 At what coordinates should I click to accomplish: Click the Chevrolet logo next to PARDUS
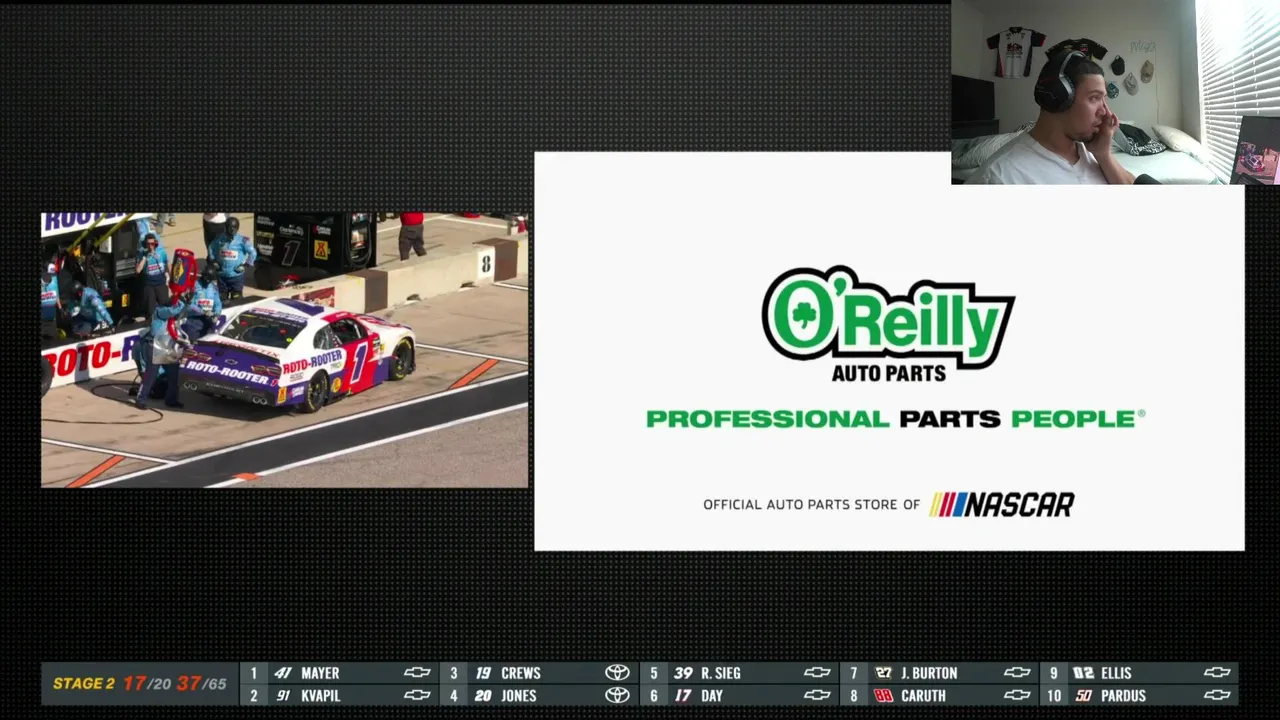[1217, 695]
